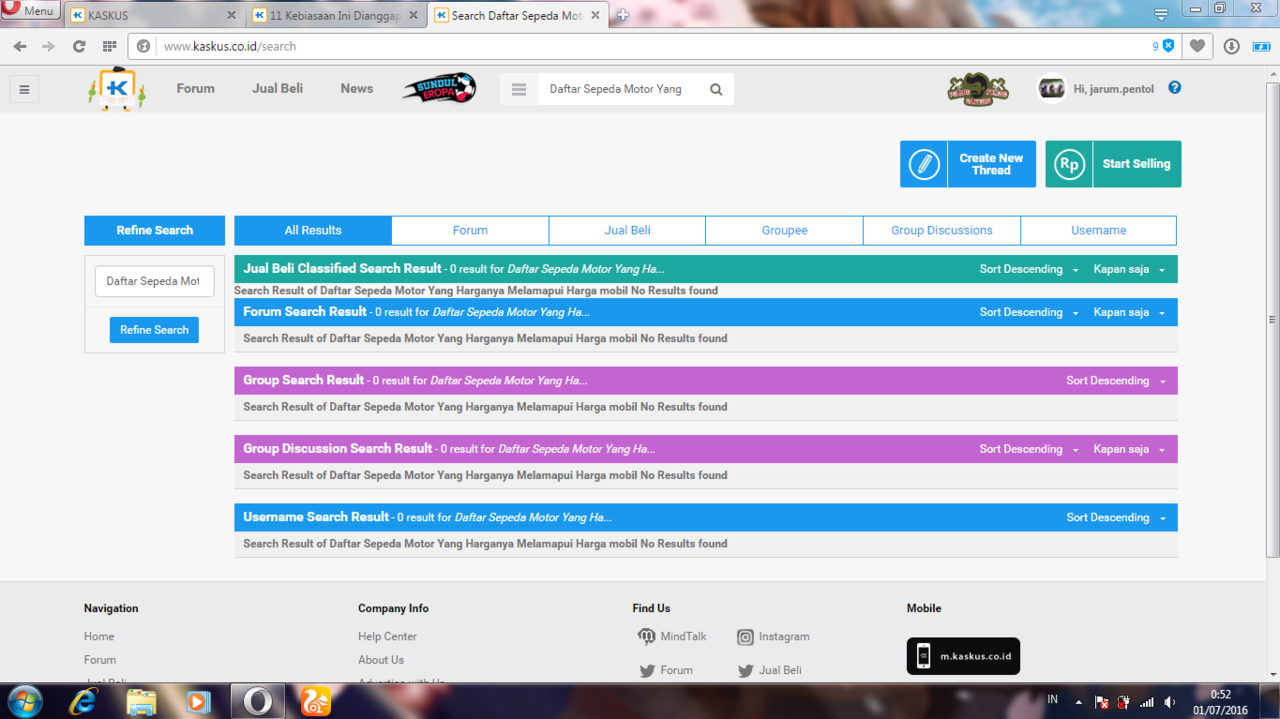Select the Forum results tab

[x=470, y=230]
